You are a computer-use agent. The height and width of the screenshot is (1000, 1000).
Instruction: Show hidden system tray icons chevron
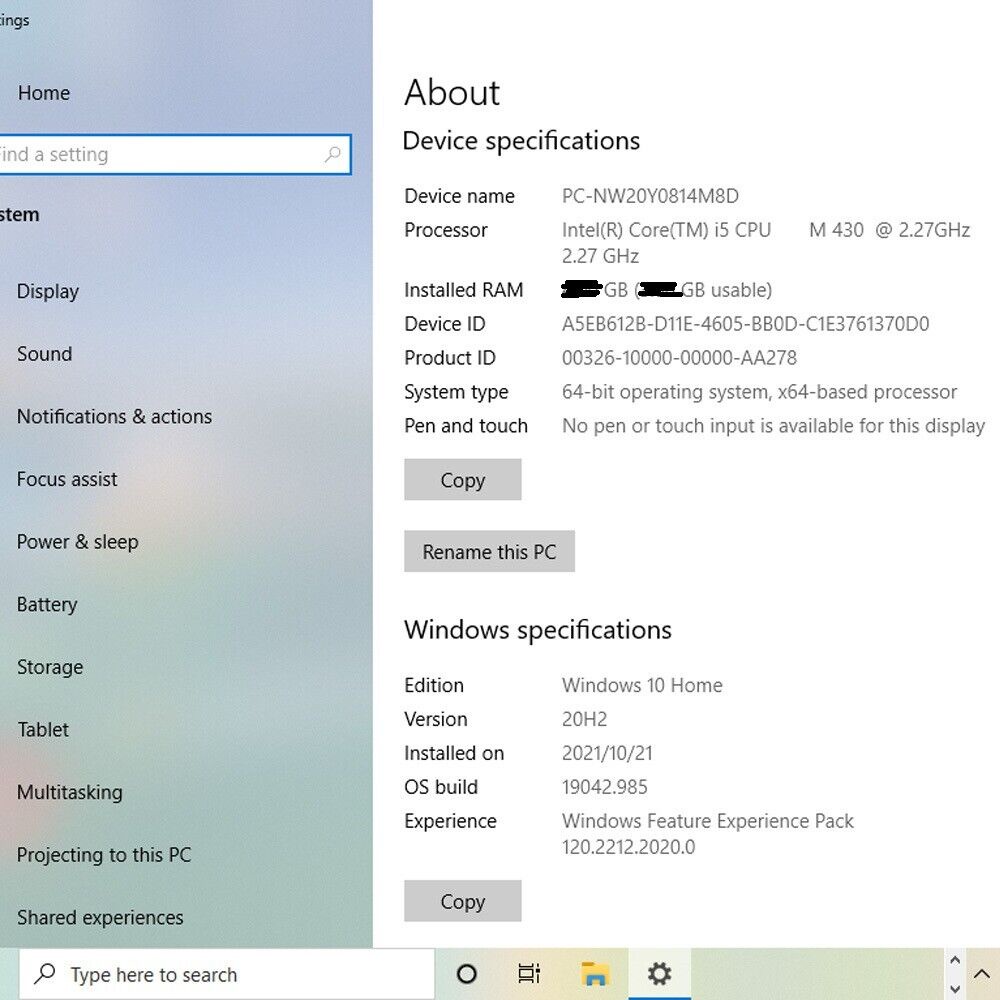click(x=982, y=974)
